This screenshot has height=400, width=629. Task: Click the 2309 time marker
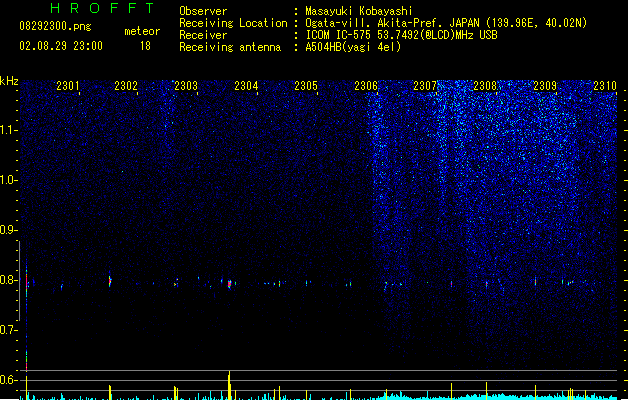pos(545,86)
